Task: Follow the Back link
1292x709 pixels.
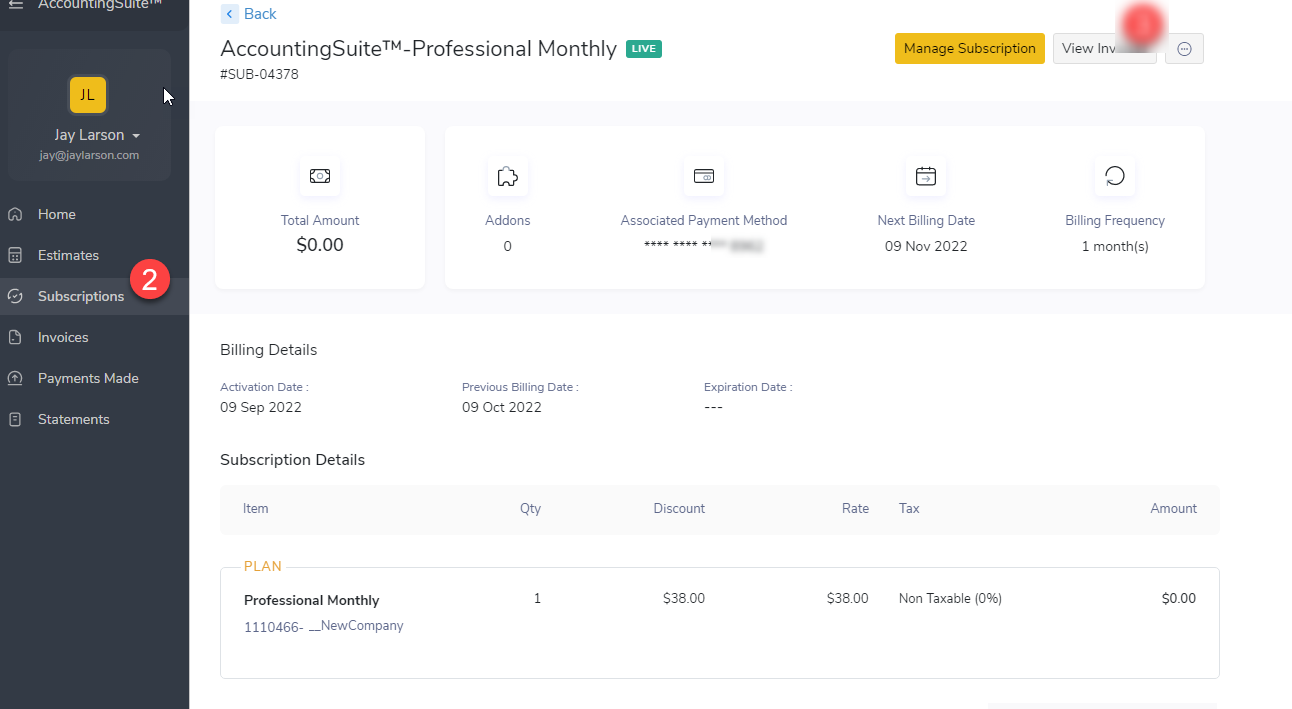Action: [260, 14]
